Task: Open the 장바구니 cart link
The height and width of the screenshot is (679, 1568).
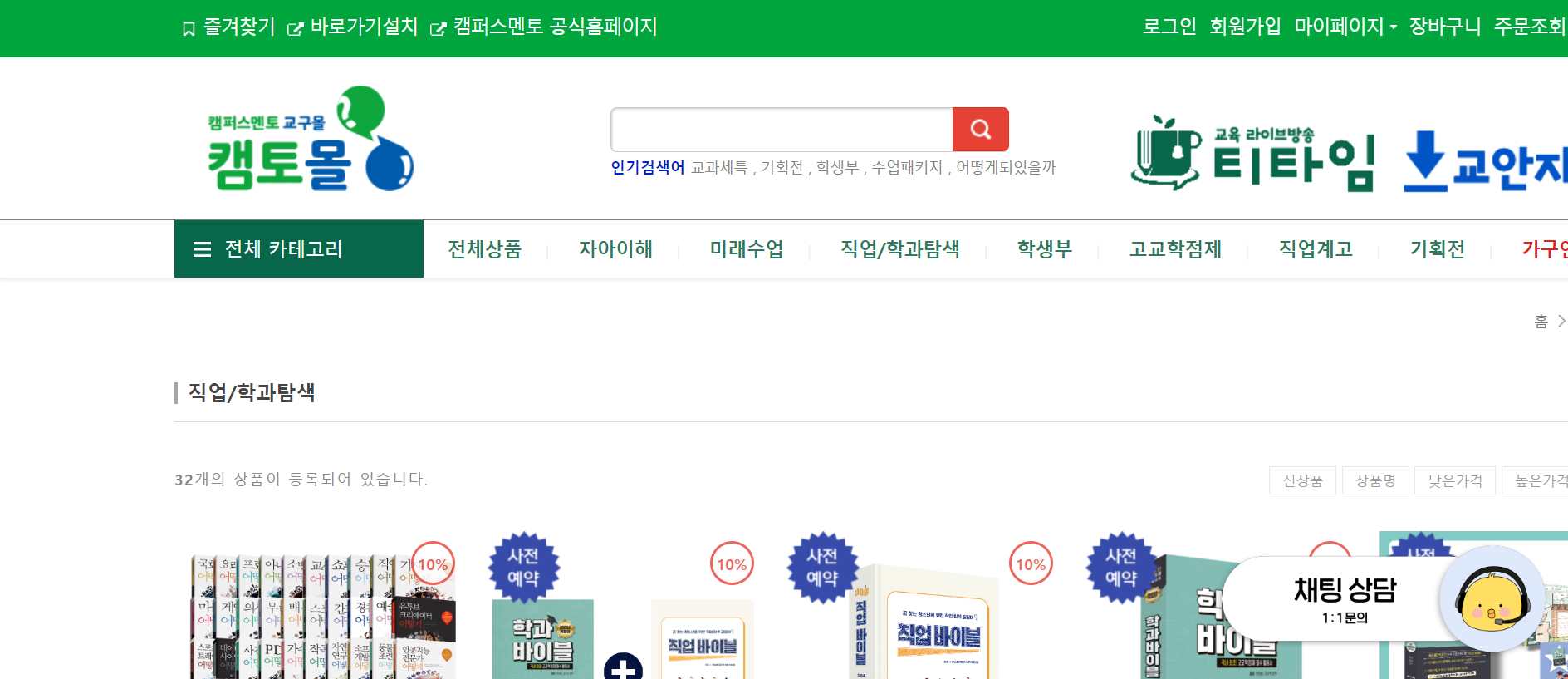Action: click(x=1445, y=27)
